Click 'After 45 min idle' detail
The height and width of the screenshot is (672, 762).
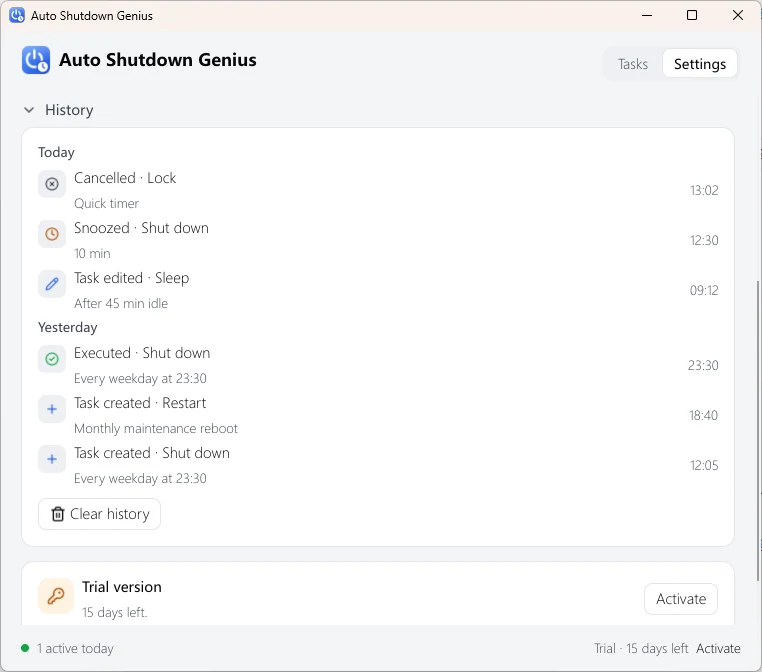[121, 304]
